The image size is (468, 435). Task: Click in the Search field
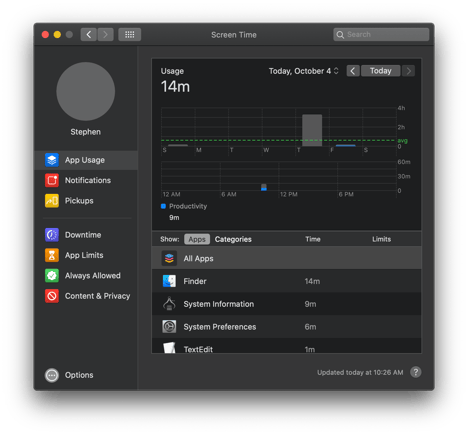[381, 35]
